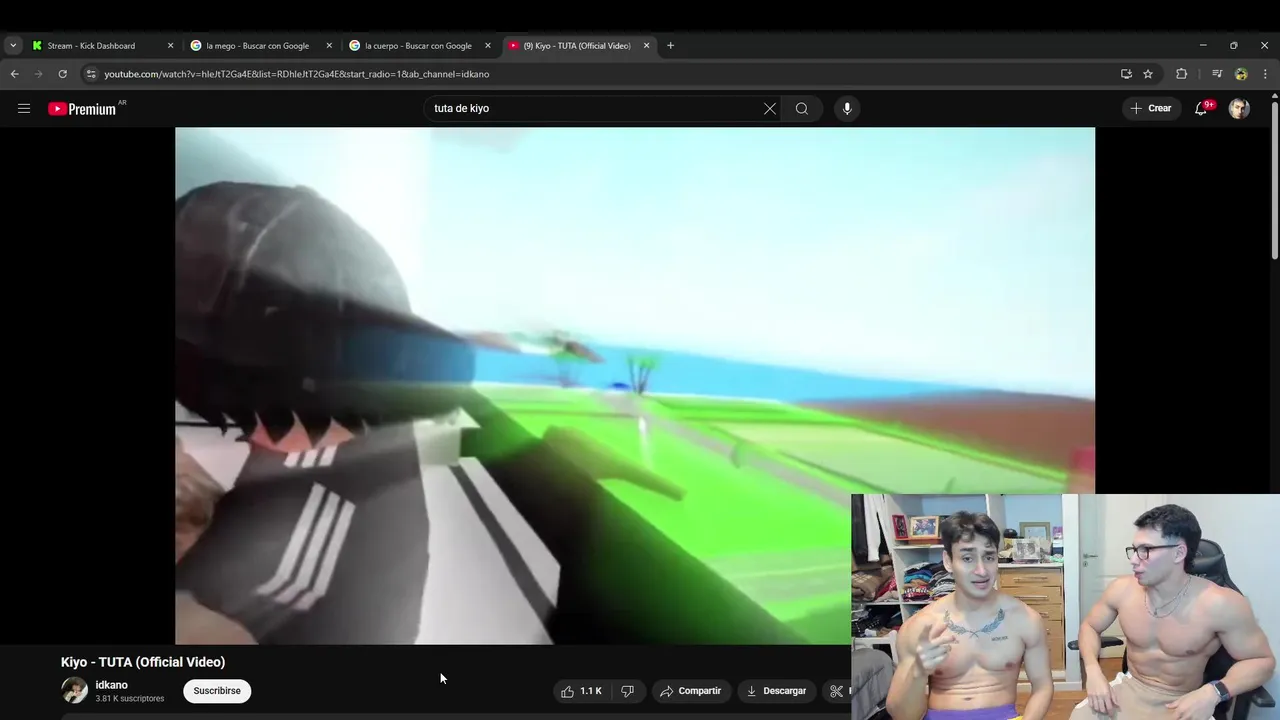Screen dimensions: 1280x720
Task: Open media controls icon in toolbar
Action: click(x=1217, y=74)
